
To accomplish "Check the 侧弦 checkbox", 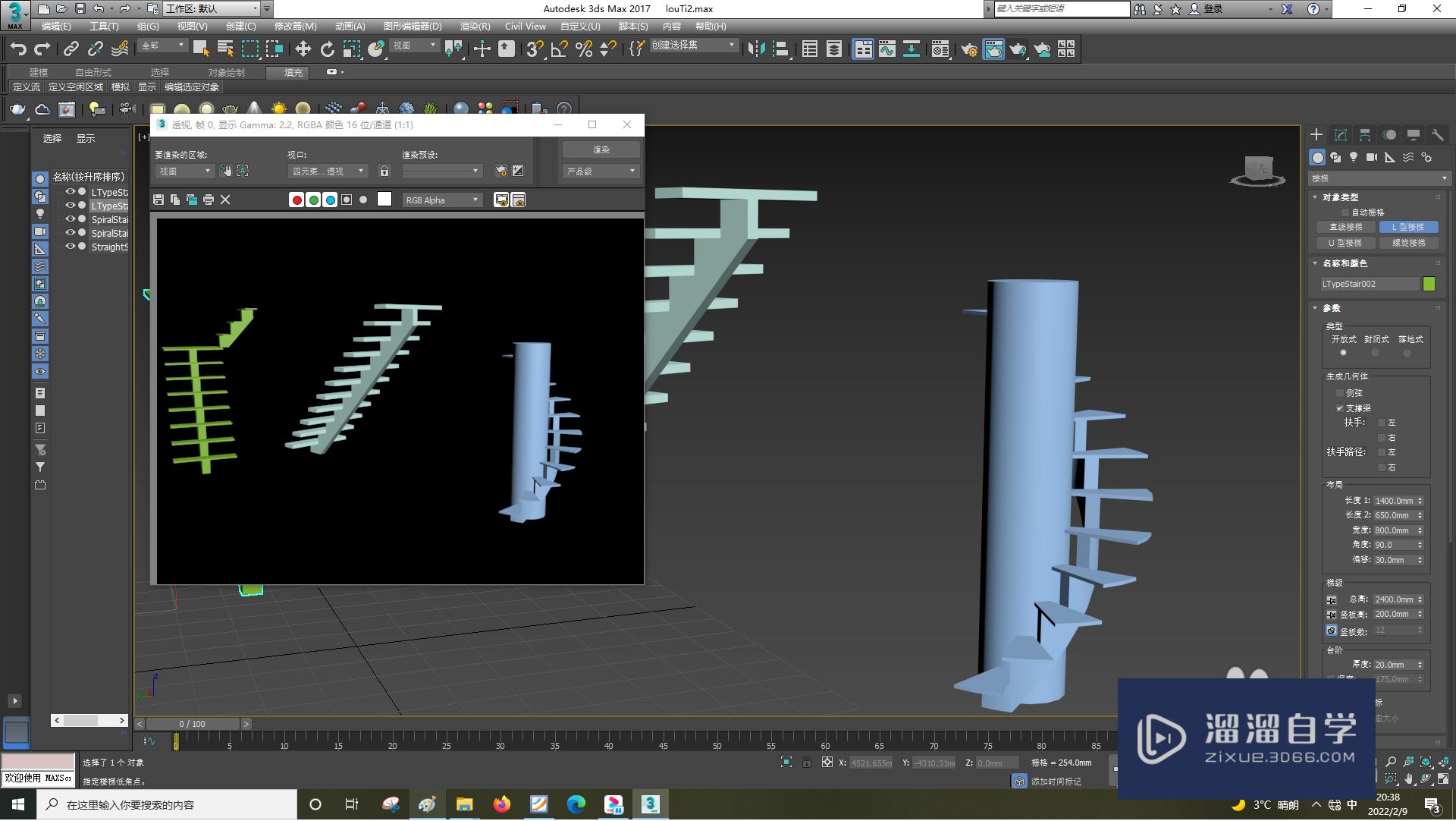I will tap(1340, 393).
